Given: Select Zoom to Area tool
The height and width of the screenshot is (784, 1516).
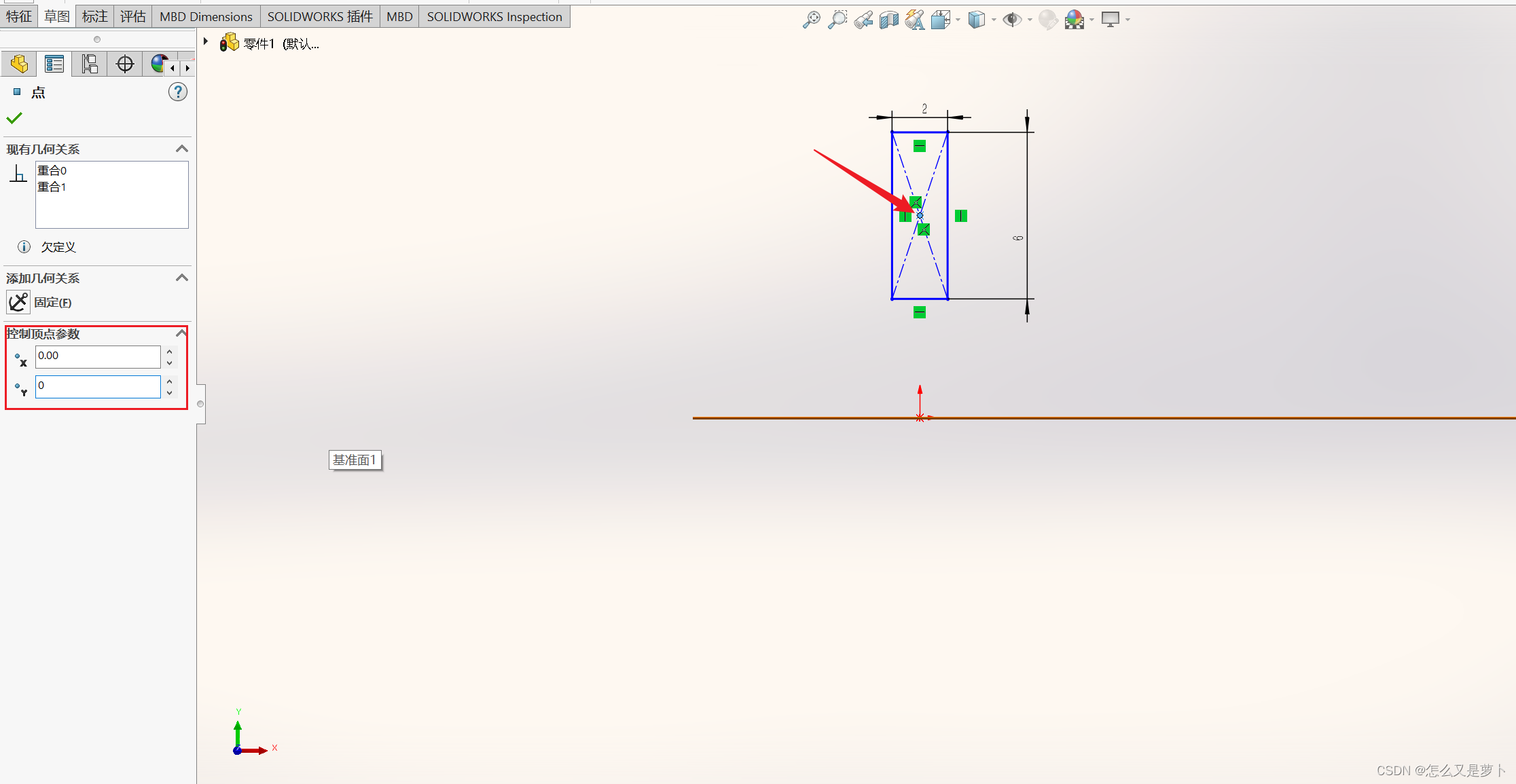Looking at the screenshot, I should (x=837, y=20).
